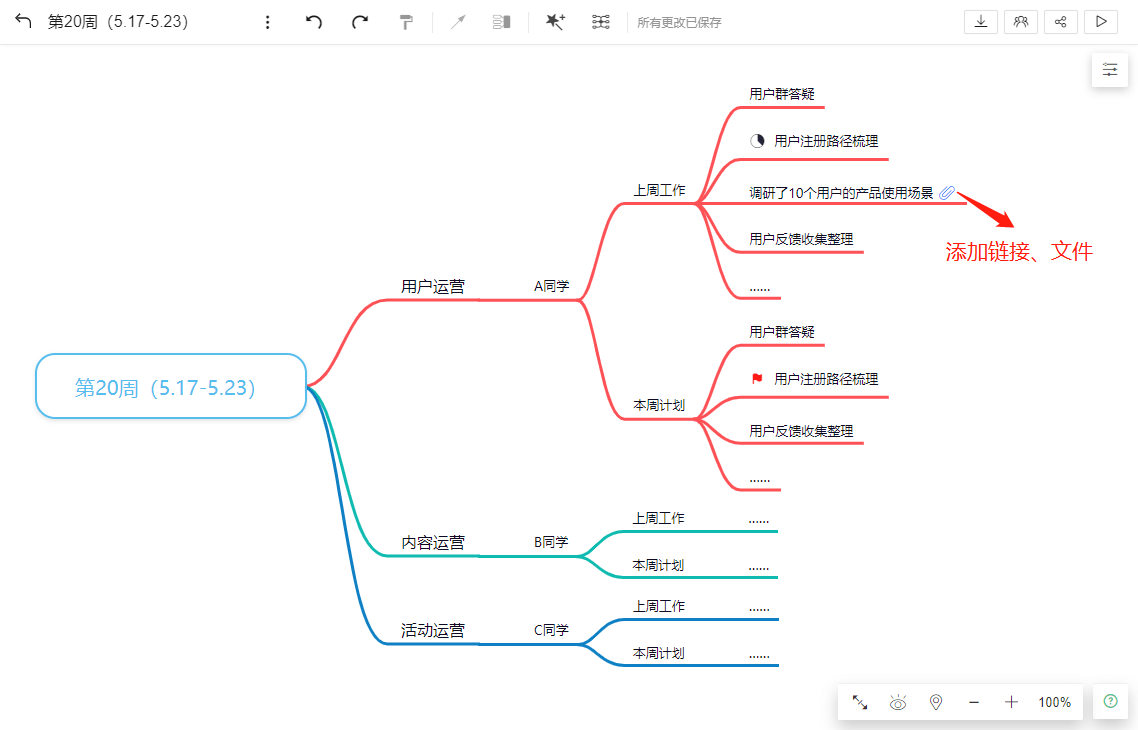Select 上周工作 under B同学

pos(658,519)
